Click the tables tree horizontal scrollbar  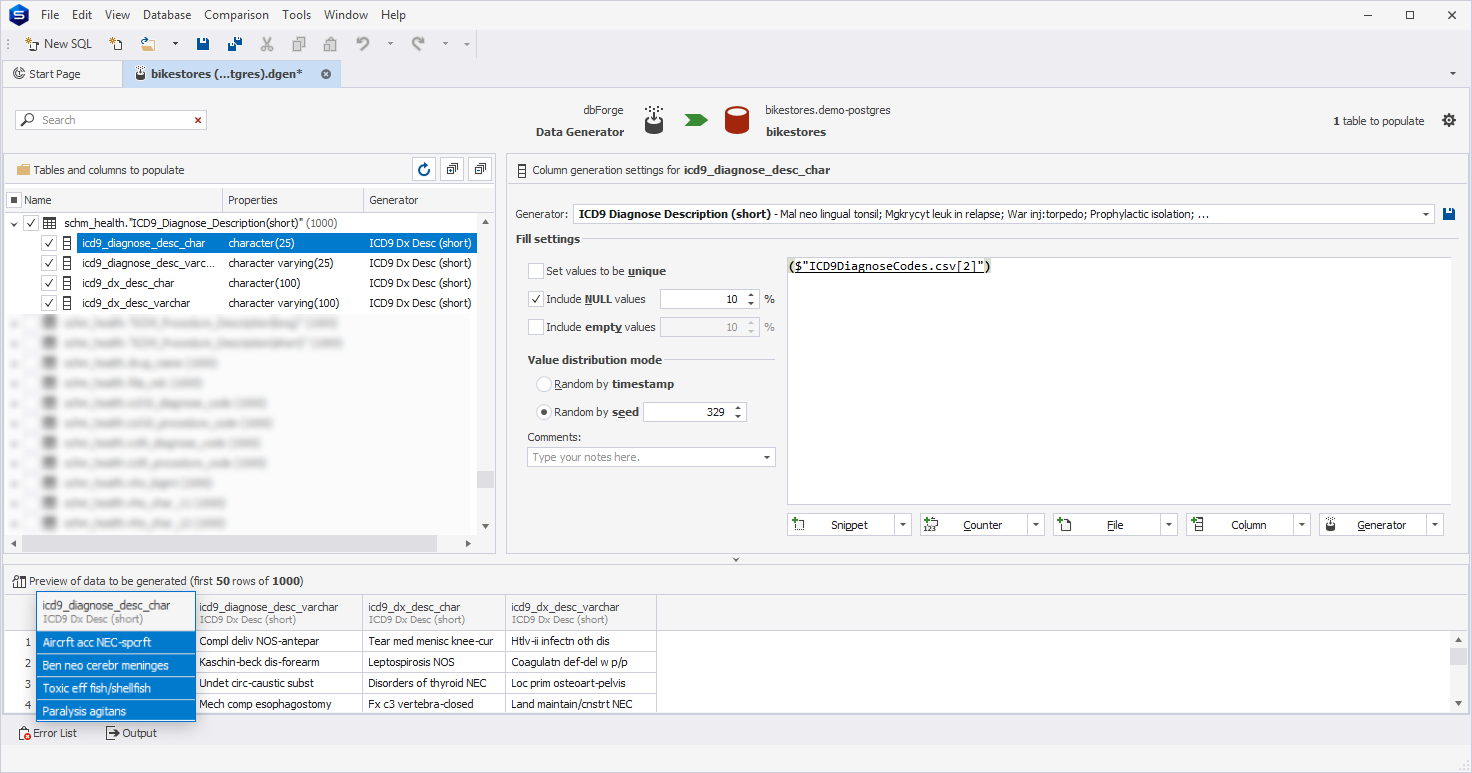(x=230, y=543)
